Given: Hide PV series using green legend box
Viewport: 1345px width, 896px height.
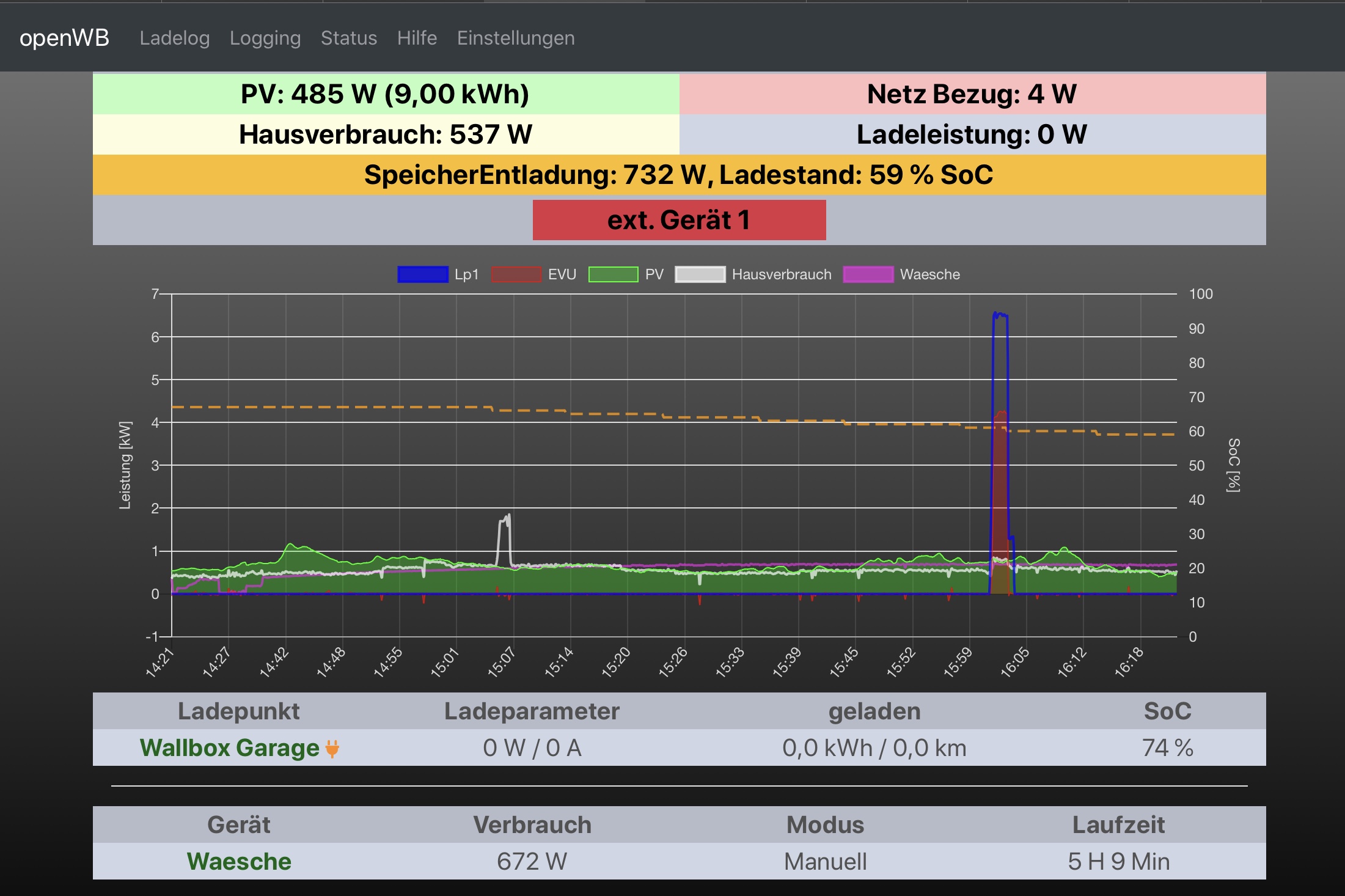Looking at the screenshot, I should [x=613, y=274].
